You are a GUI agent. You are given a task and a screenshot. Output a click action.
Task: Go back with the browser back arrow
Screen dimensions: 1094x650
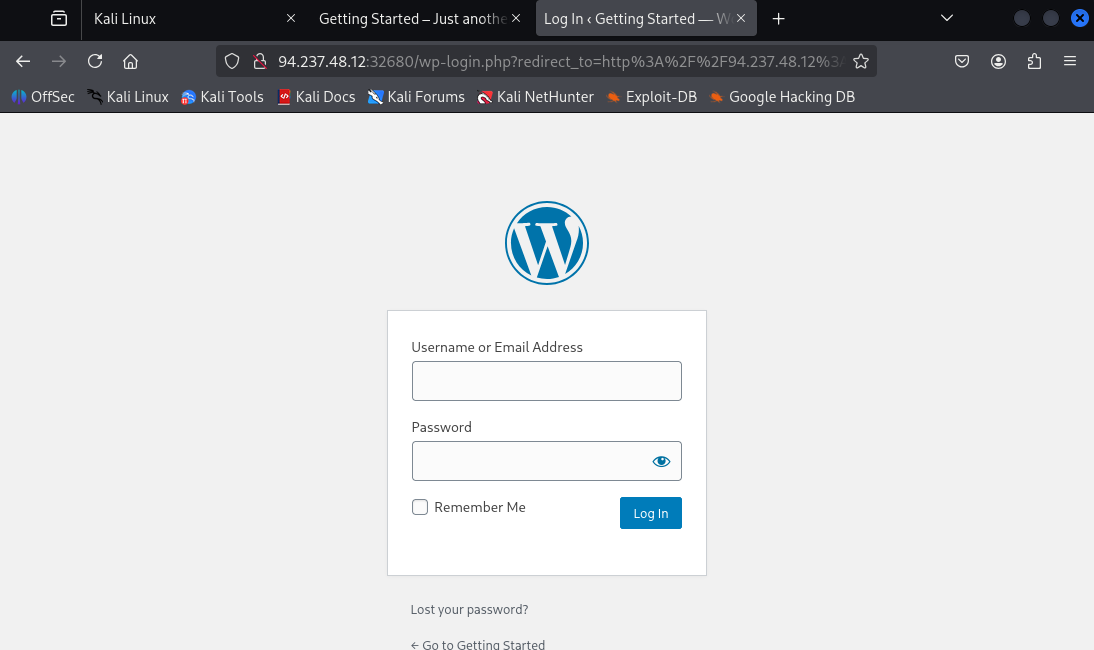point(23,61)
